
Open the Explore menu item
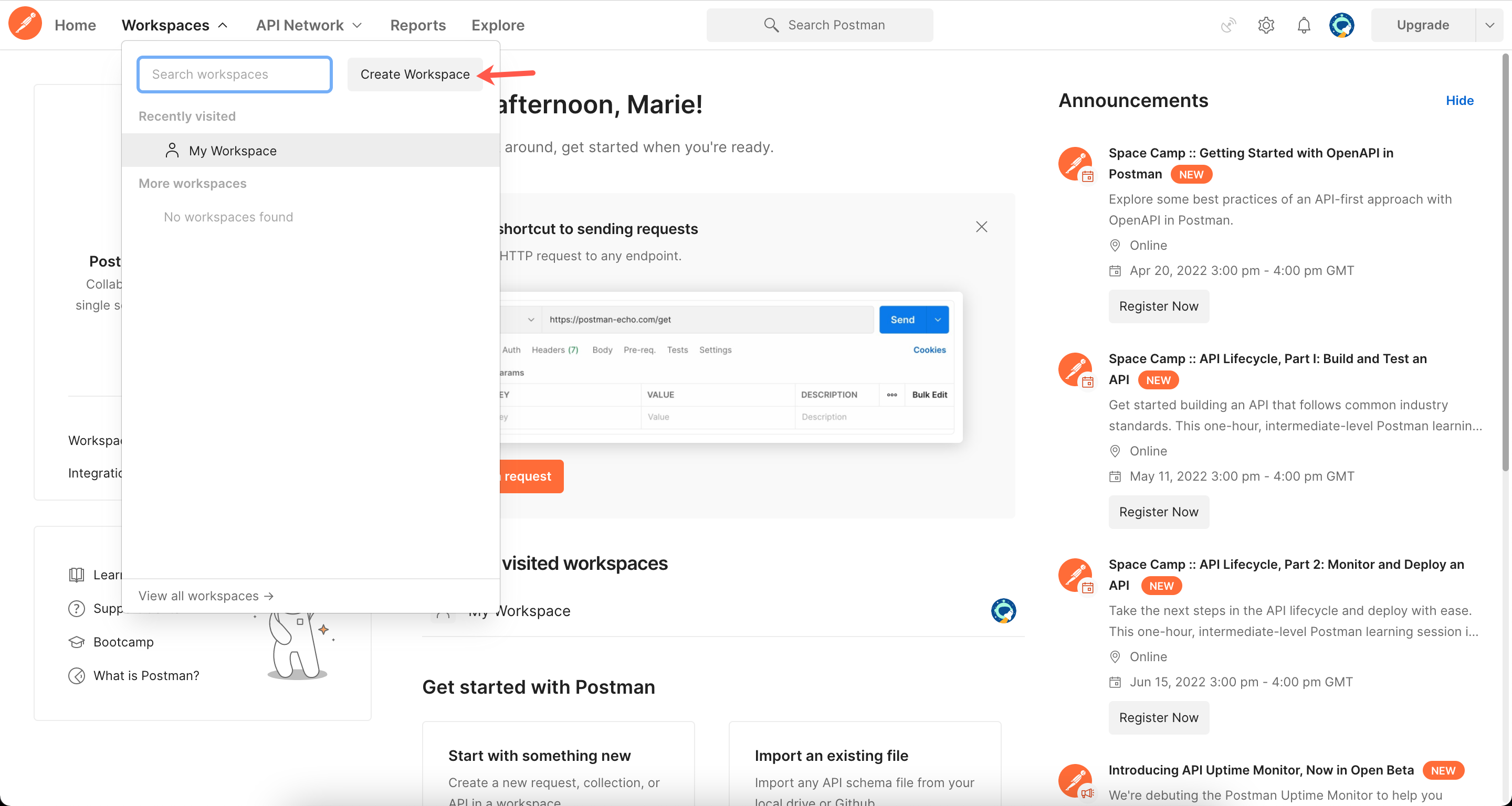pos(497,25)
